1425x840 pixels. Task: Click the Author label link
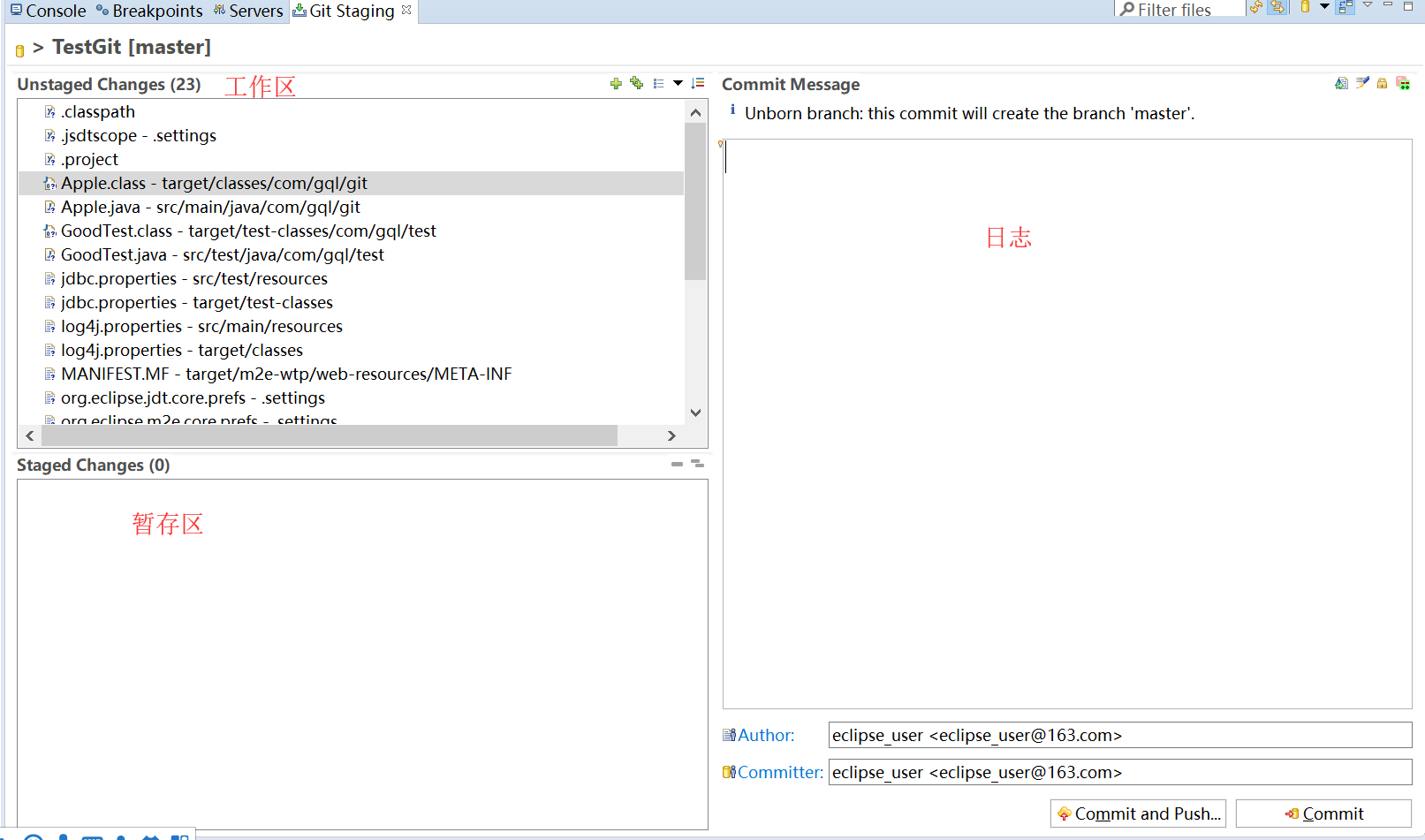(766, 735)
